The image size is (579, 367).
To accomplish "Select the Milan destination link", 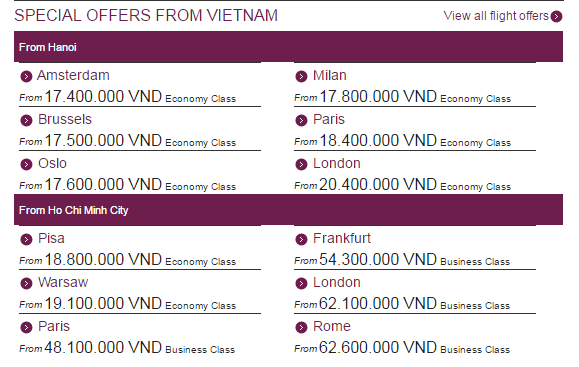I will (x=330, y=75).
